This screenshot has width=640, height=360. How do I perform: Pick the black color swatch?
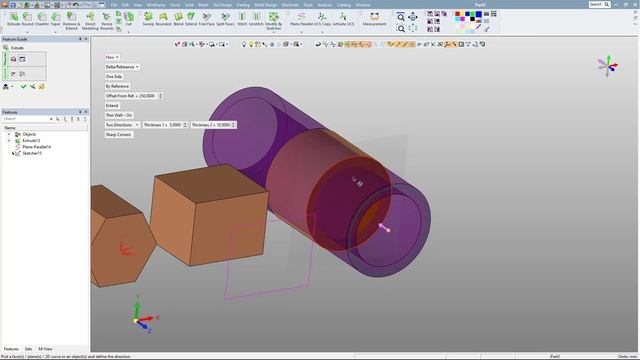[472, 19]
